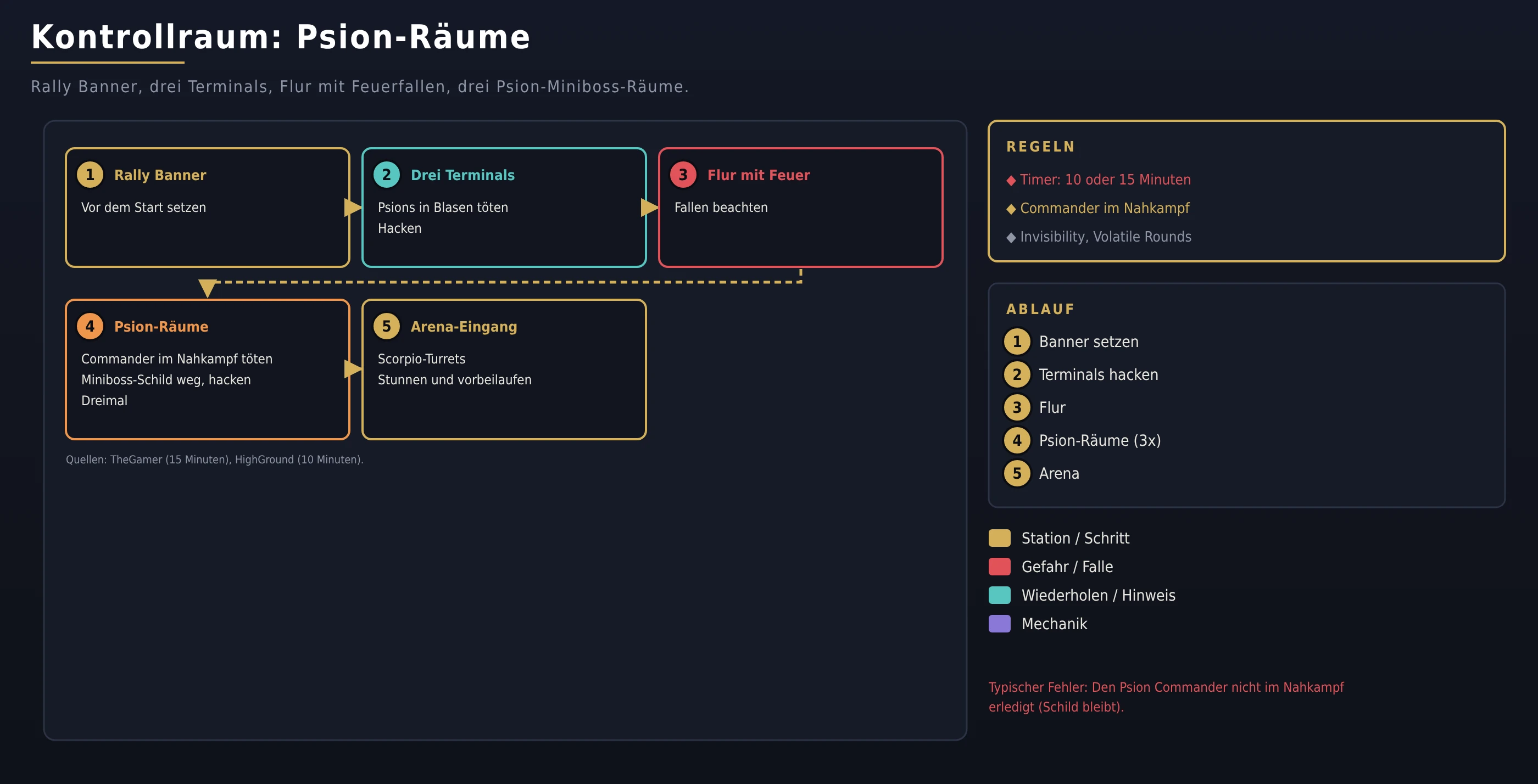Select the orange number 4 badge at Psion-Räume
1538x784 pixels.
(90, 326)
